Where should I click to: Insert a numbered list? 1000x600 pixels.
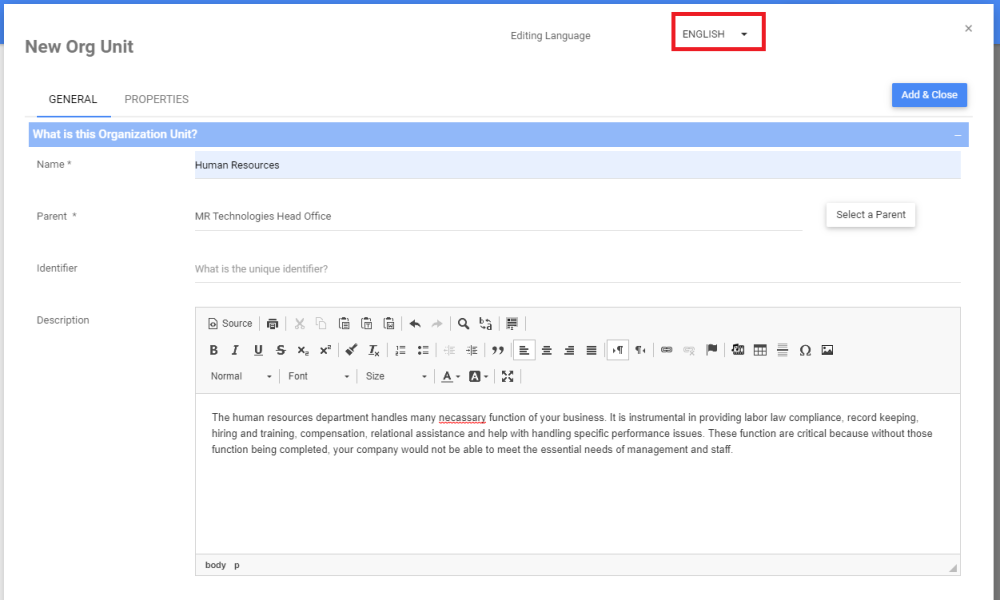(x=401, y=350)
